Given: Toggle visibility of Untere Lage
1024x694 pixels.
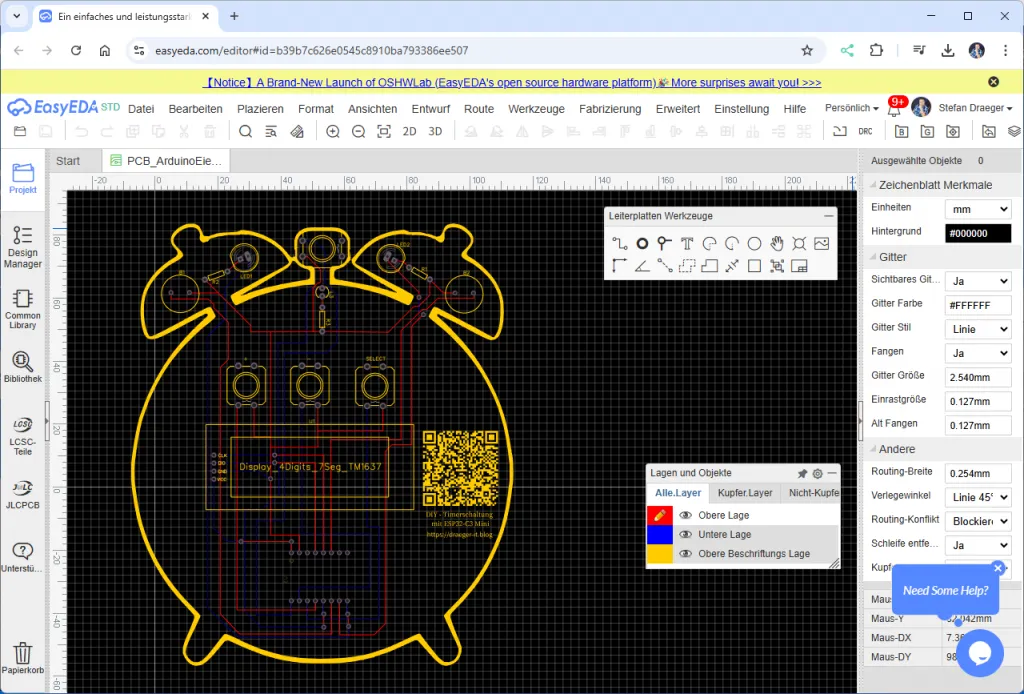Looking at the screenshot, I should (686, 534).
